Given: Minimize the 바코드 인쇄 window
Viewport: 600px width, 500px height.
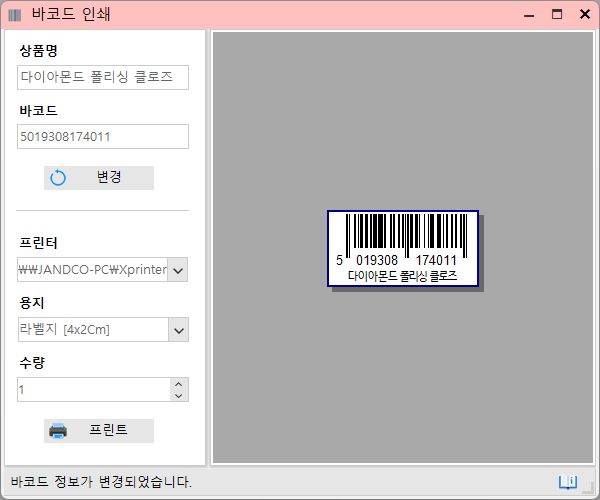Looking at the screenshot, I should 529,15.
